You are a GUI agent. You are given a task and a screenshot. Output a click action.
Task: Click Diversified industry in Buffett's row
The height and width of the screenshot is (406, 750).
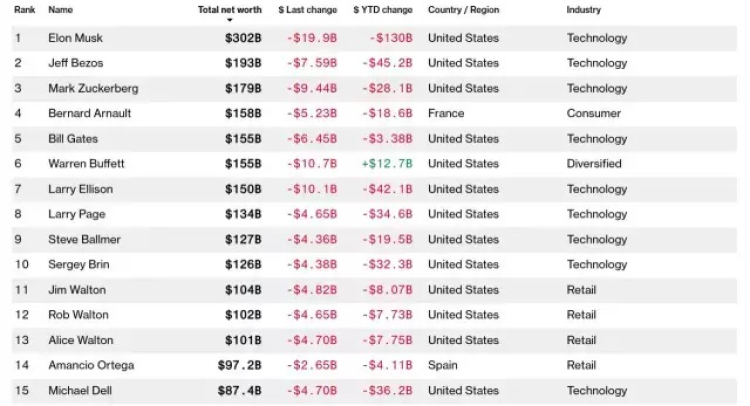594,164
